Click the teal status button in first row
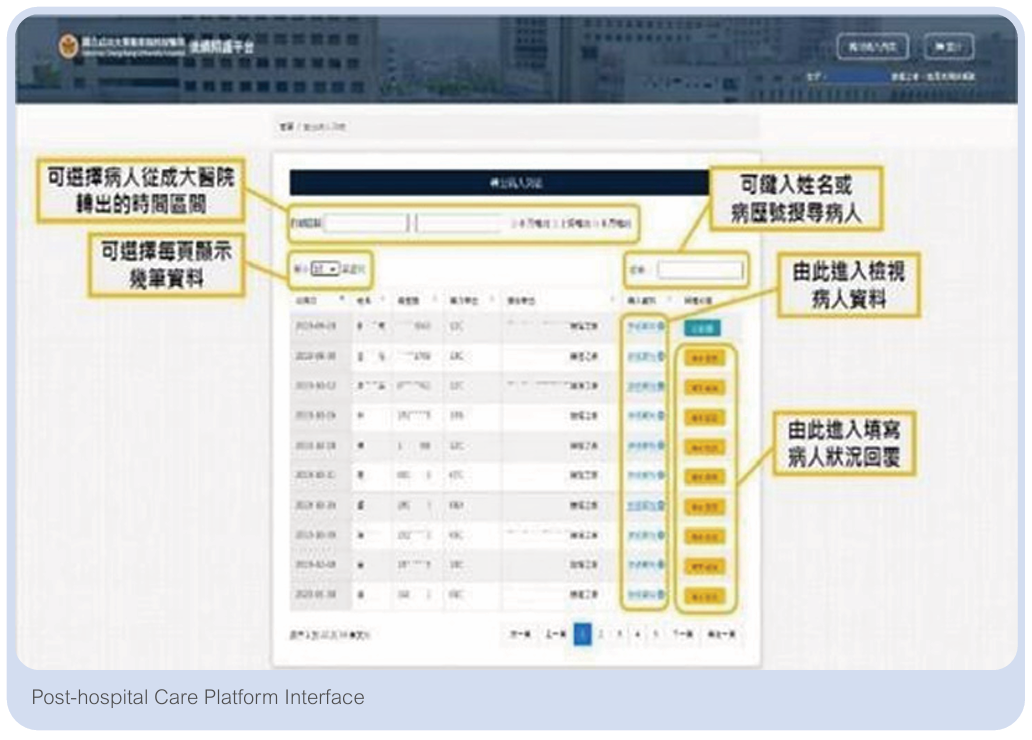 pos(702,327)
